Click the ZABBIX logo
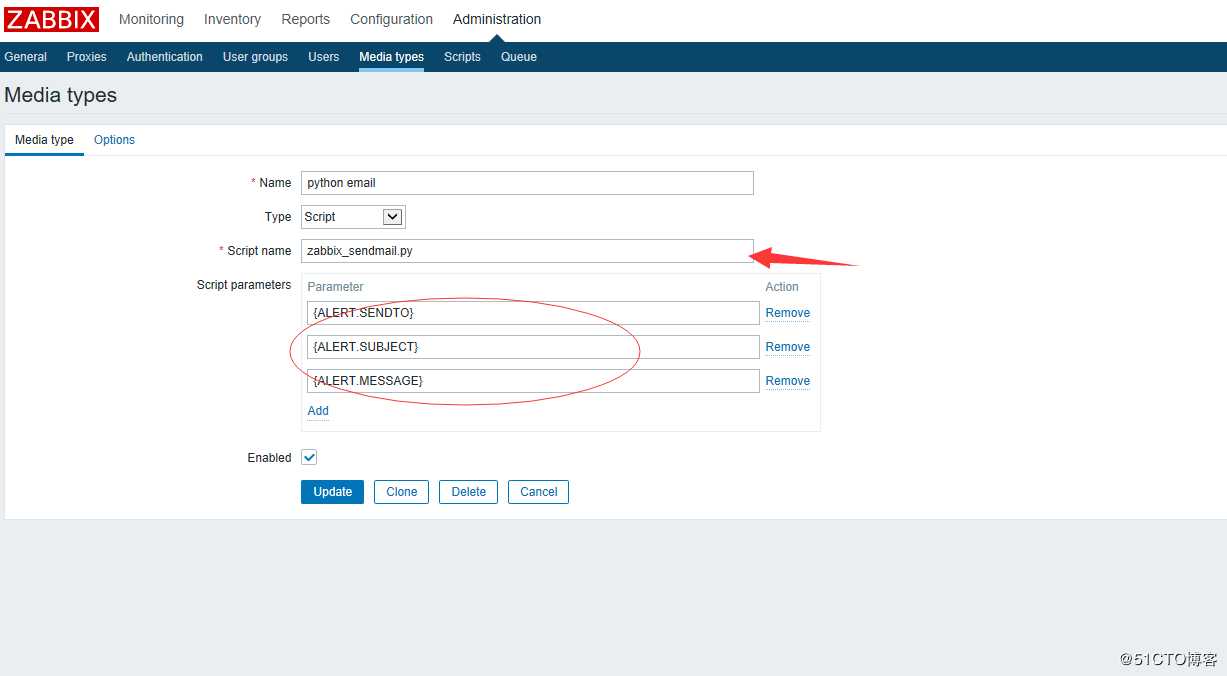Viewport: 1227px width, 676px height. (x=51, y=19)
